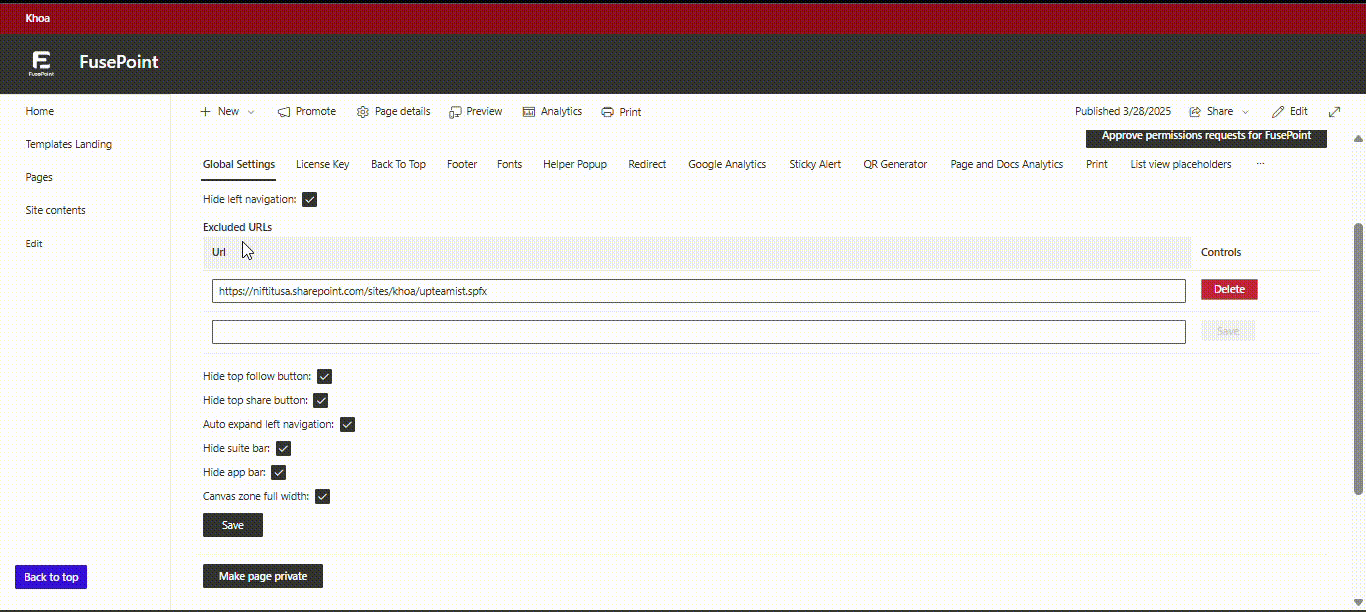This screenshot has width=1366, height=612.
Task: Expand the New dropdown menu
Action: point(251,112)
